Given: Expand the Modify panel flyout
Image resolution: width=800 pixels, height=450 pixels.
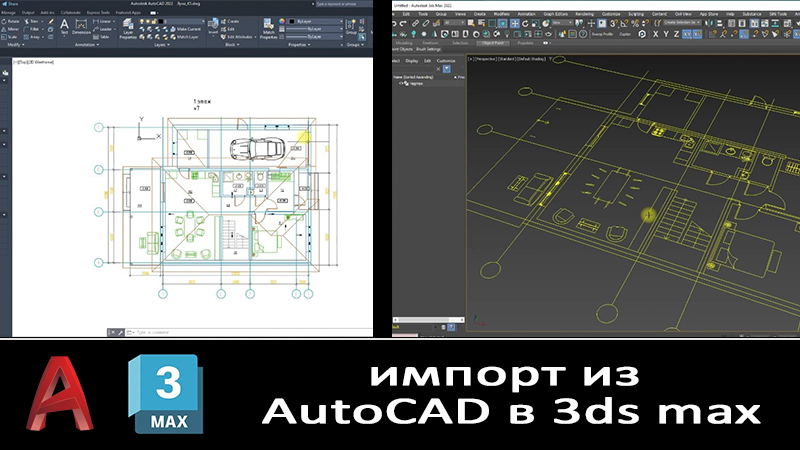Looking at the screenshot, I should tap(16, 44).
